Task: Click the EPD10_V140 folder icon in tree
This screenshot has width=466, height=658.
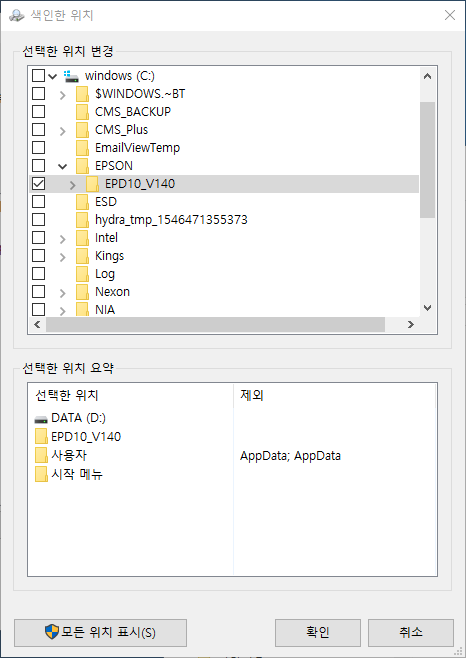Action: tap(92, 184)
